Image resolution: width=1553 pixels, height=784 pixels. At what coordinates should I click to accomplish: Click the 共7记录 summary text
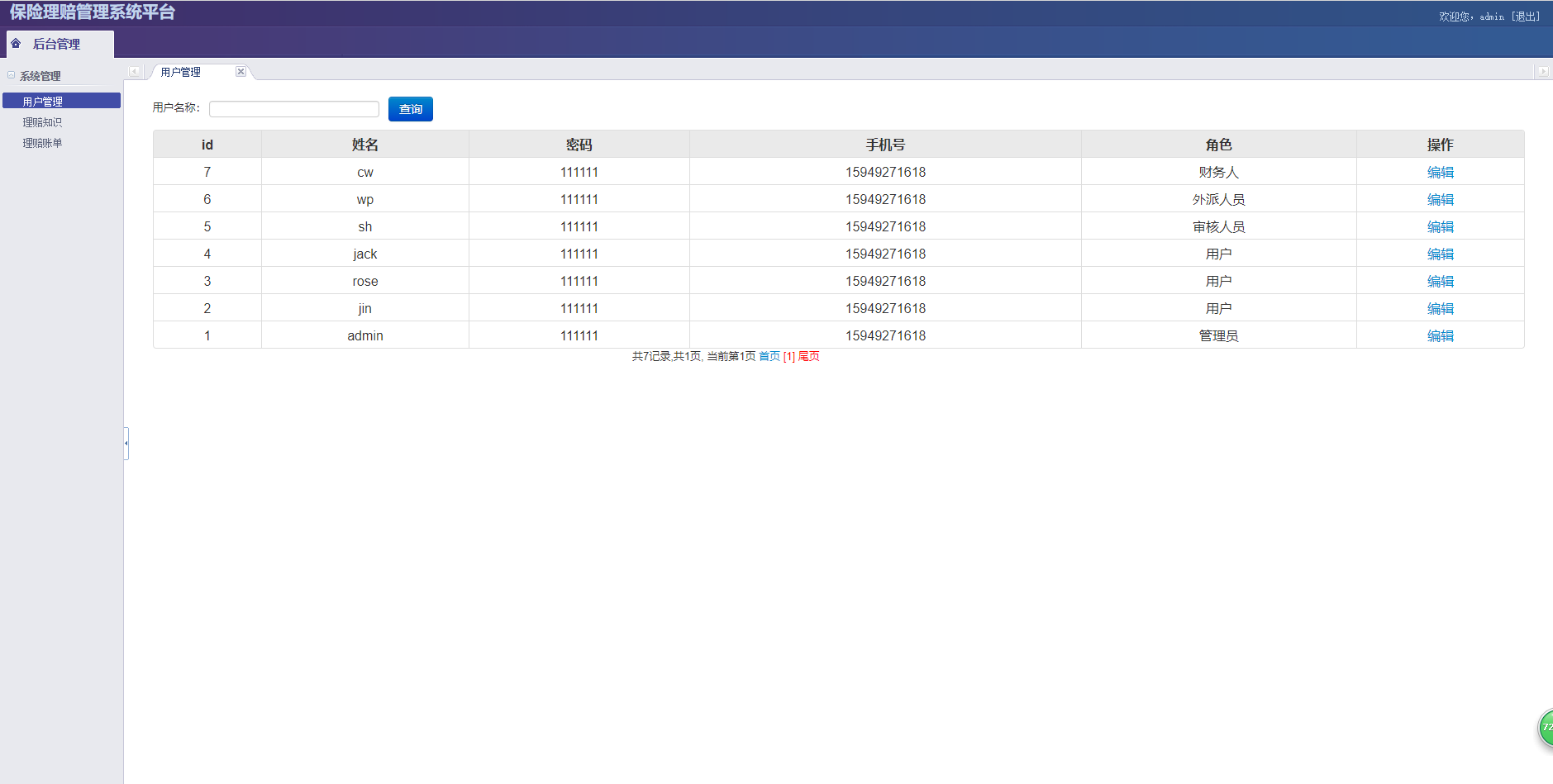(x=651, y=356)
